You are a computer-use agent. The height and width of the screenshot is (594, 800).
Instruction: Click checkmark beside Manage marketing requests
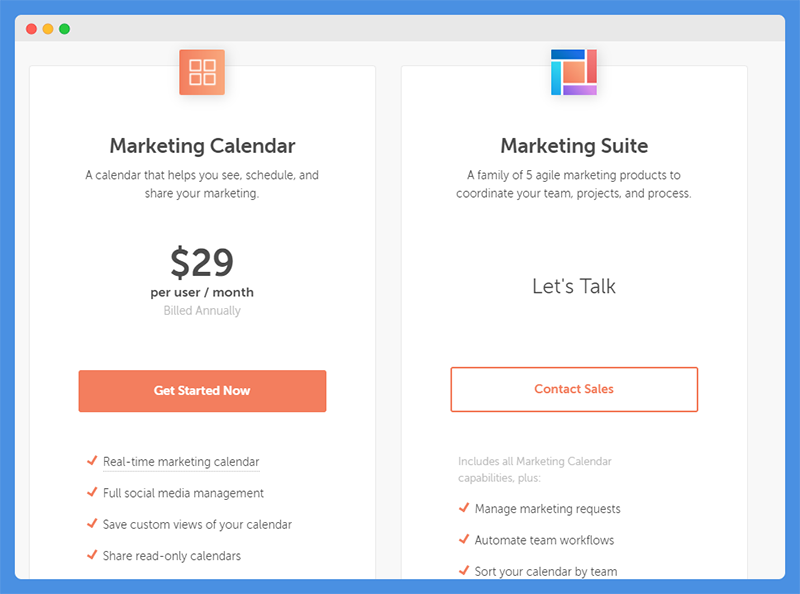pyautogui.click(x=464, y=508)
